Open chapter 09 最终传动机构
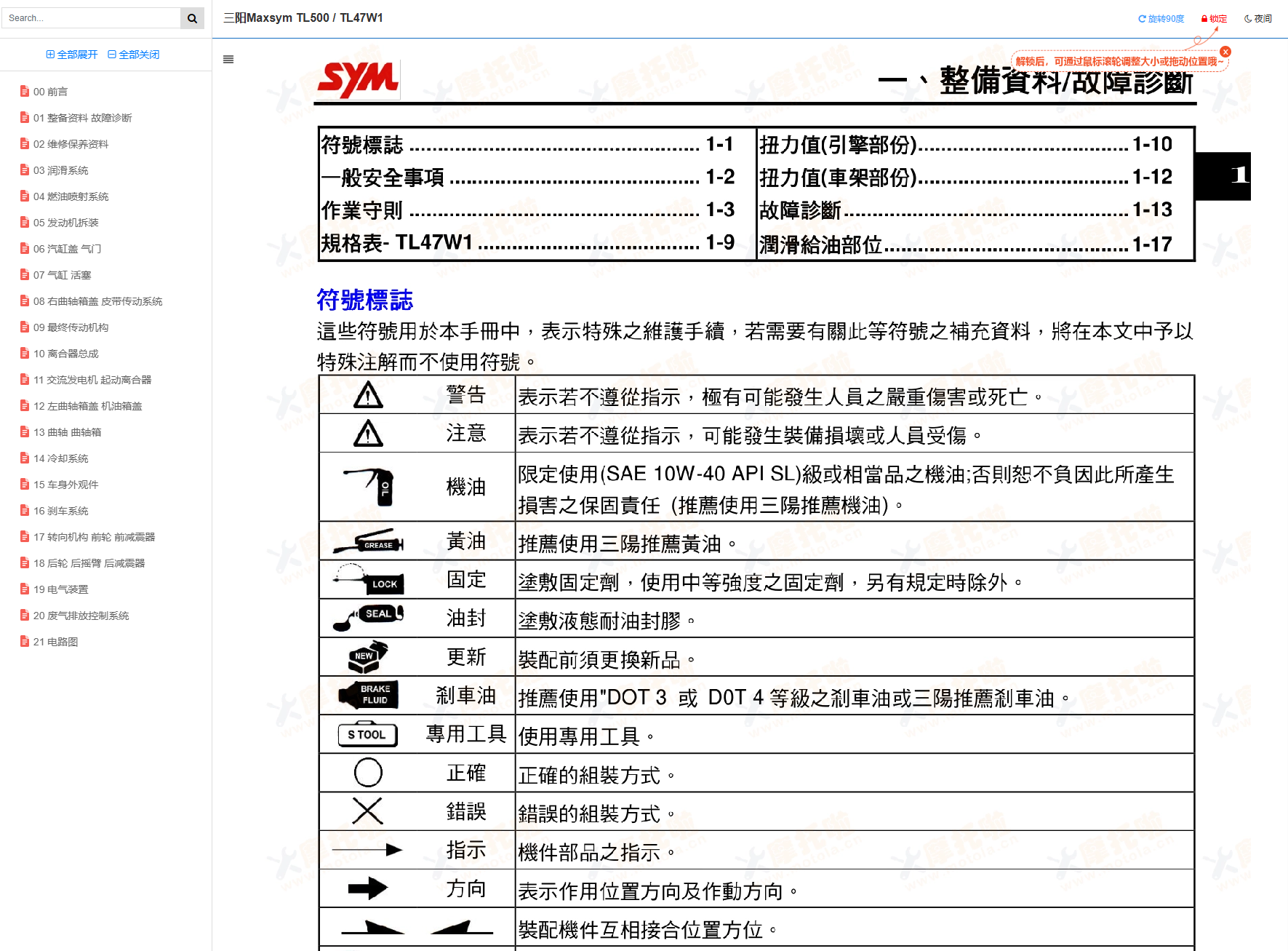1288x951 pixels. click(71, 327)
